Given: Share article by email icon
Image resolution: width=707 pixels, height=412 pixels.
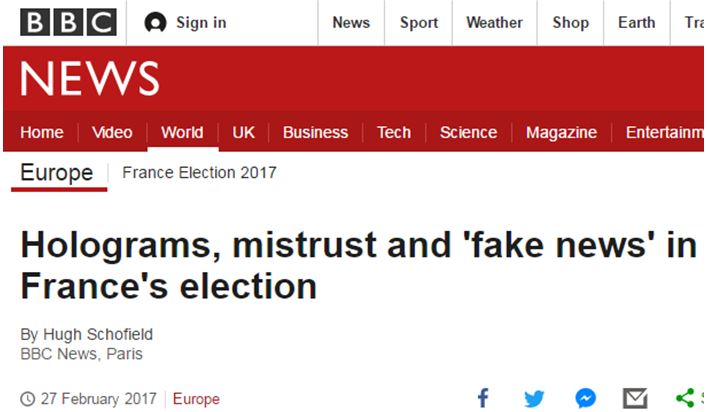Looking at the screenshot, I should tap(635, 398).
